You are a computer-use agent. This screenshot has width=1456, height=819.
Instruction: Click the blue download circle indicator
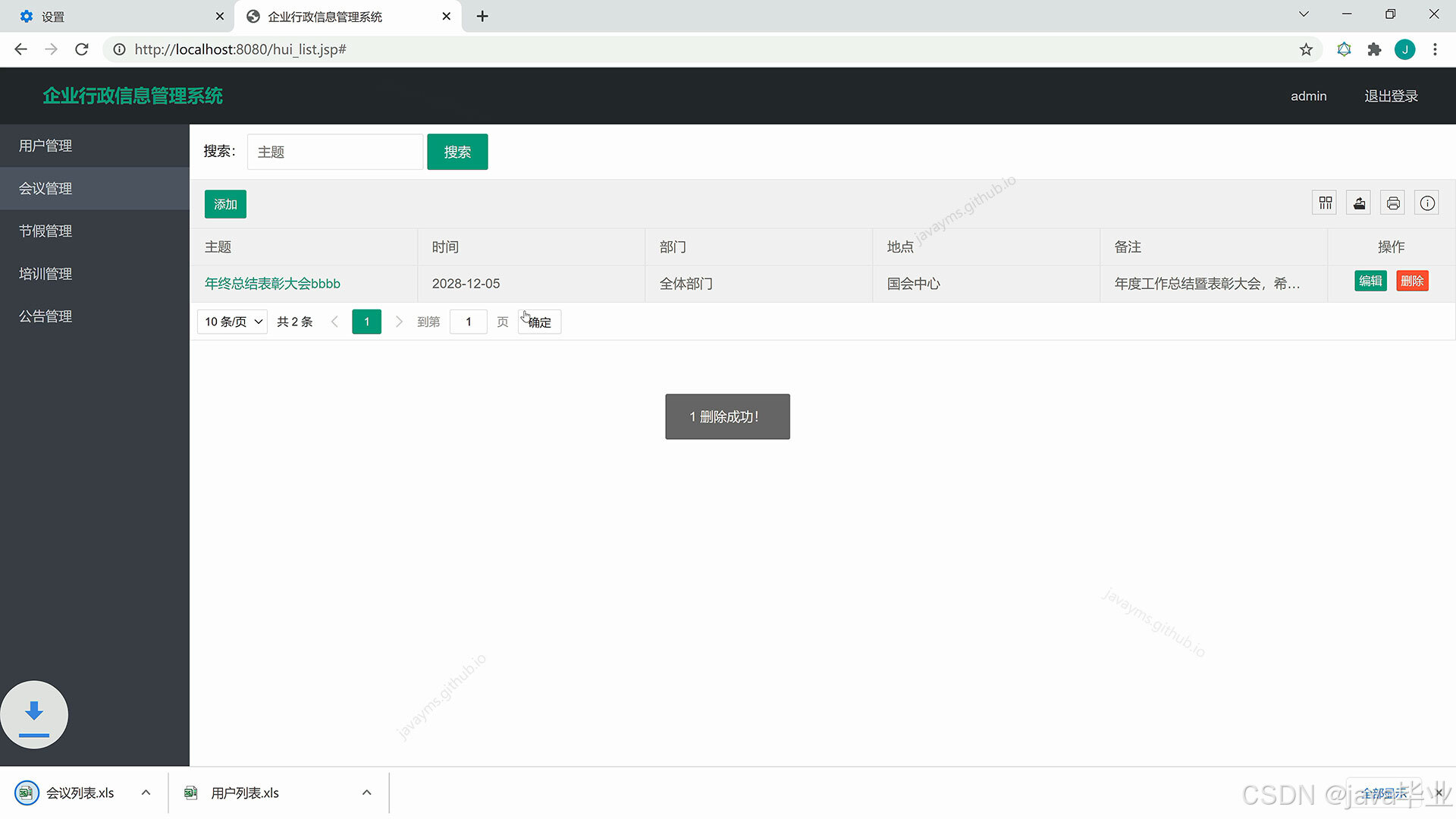tap(34, 714)
